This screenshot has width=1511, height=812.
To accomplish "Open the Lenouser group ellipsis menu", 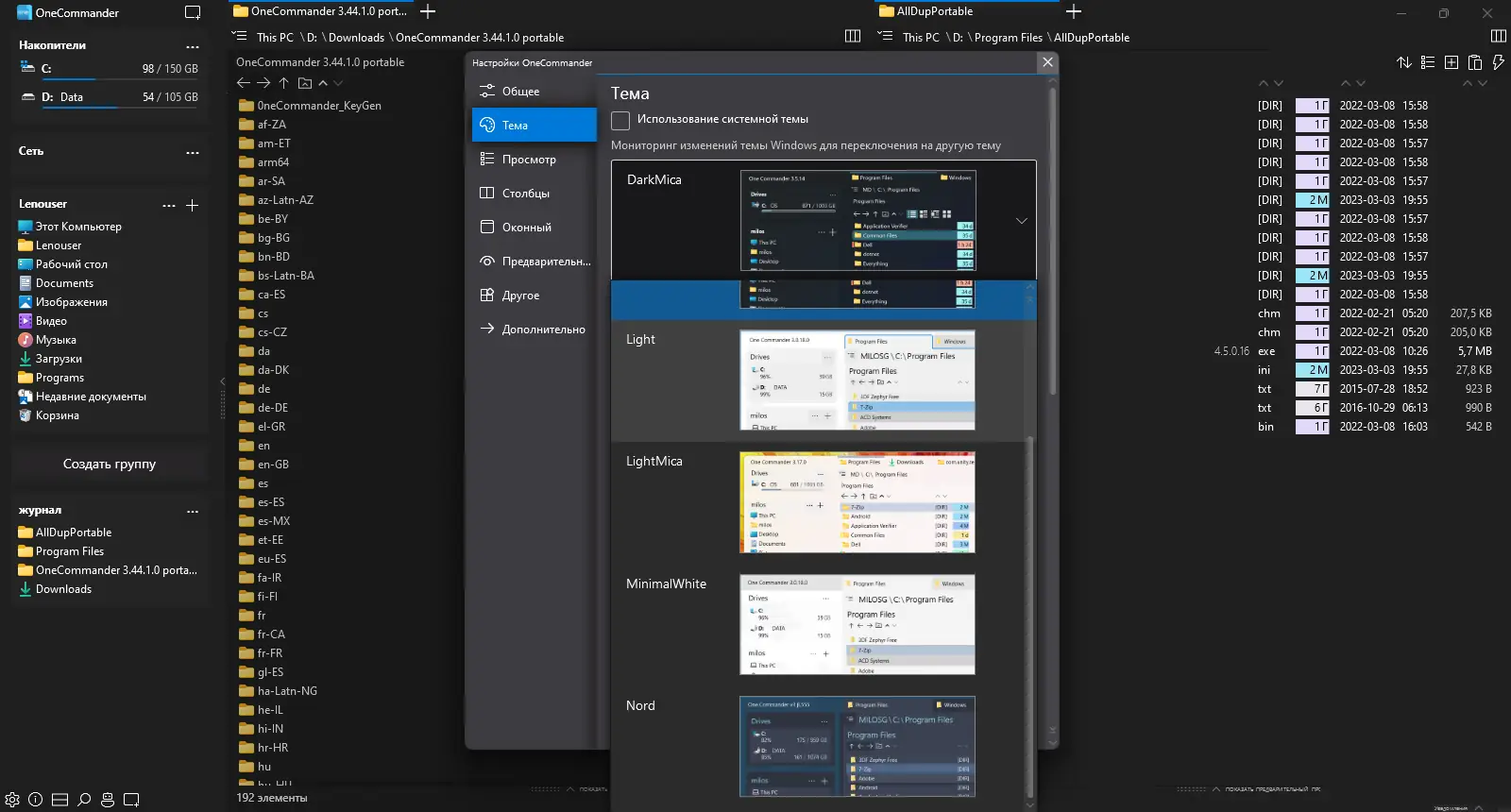I will [x=169, y=205].
